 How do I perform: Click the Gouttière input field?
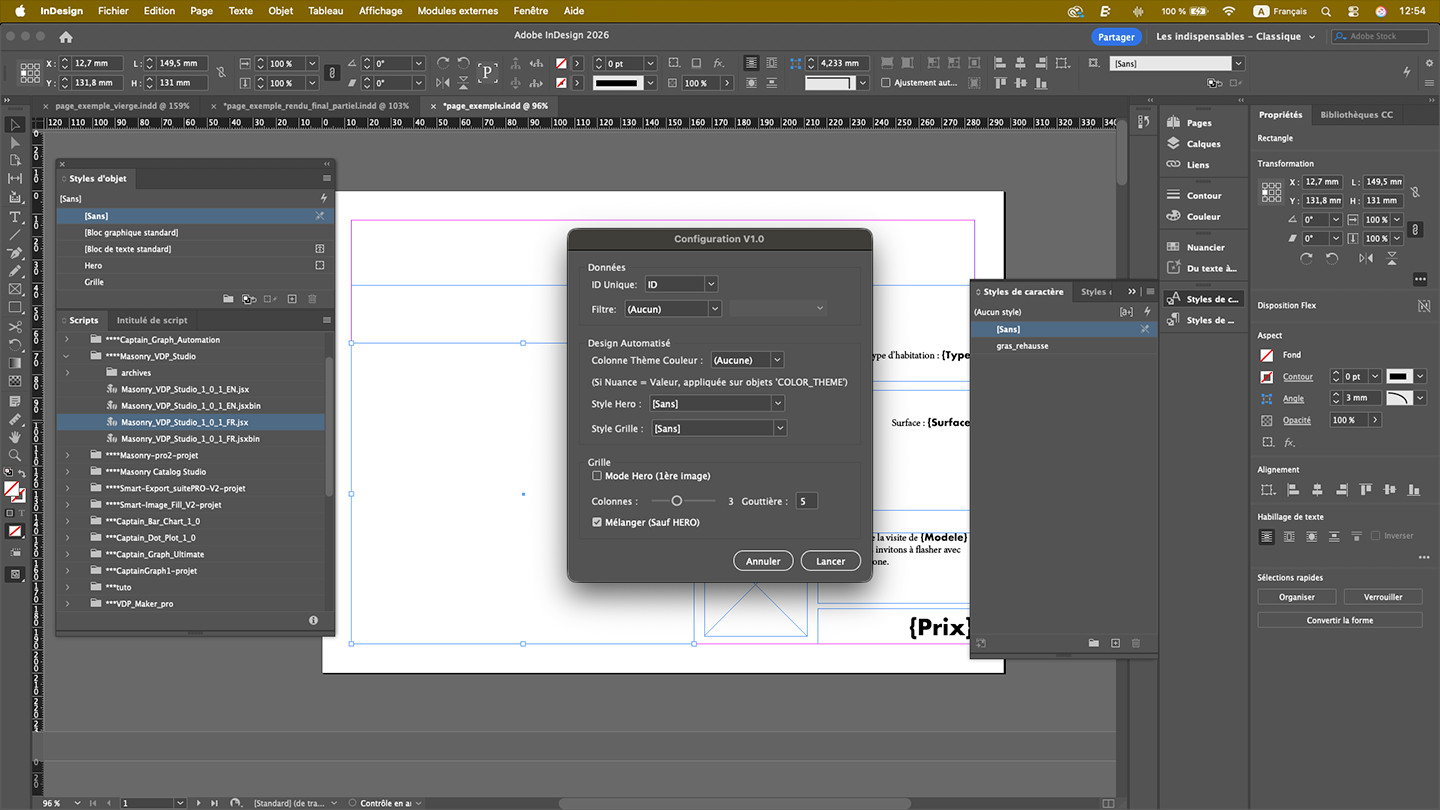coord(806,501)
